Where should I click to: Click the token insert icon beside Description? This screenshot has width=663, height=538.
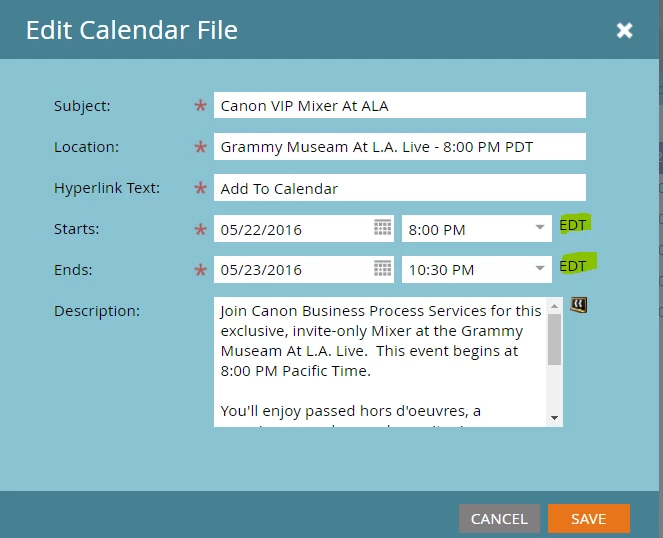pos(578,305)
